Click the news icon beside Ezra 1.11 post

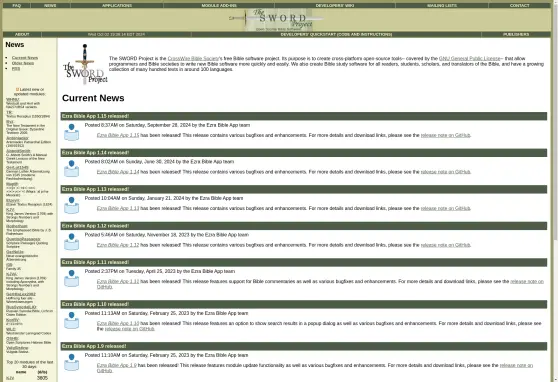[71, 278]
